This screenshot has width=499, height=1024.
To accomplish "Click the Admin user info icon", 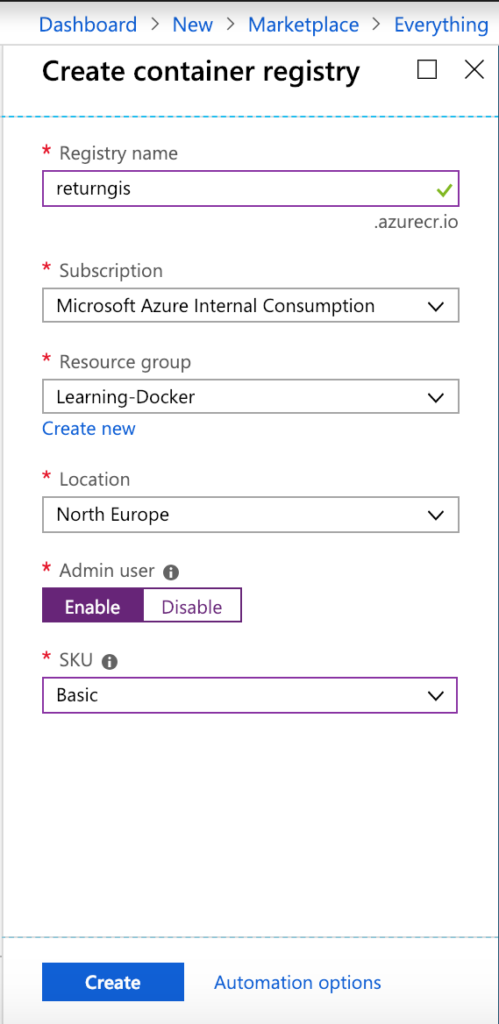I will point(170,572).
